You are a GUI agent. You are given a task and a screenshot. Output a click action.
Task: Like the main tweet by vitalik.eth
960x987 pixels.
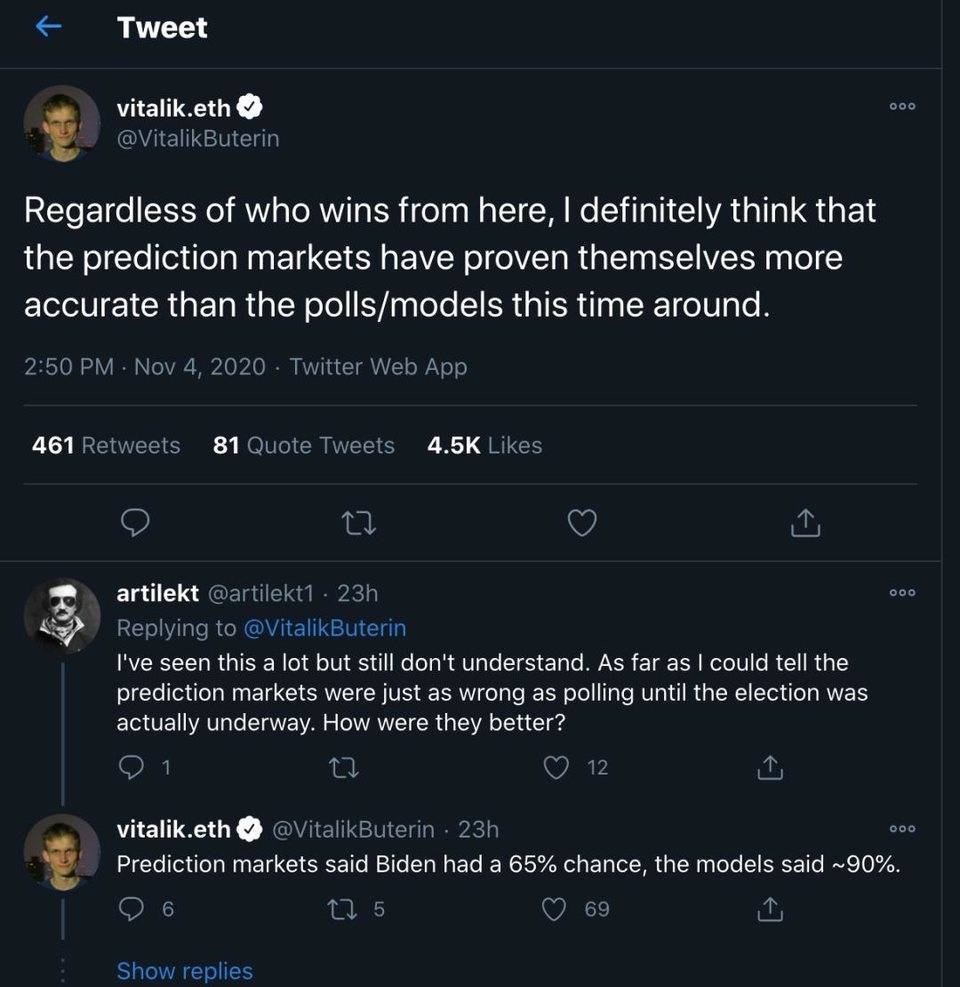pyautogui.click(x=582, y=522)
